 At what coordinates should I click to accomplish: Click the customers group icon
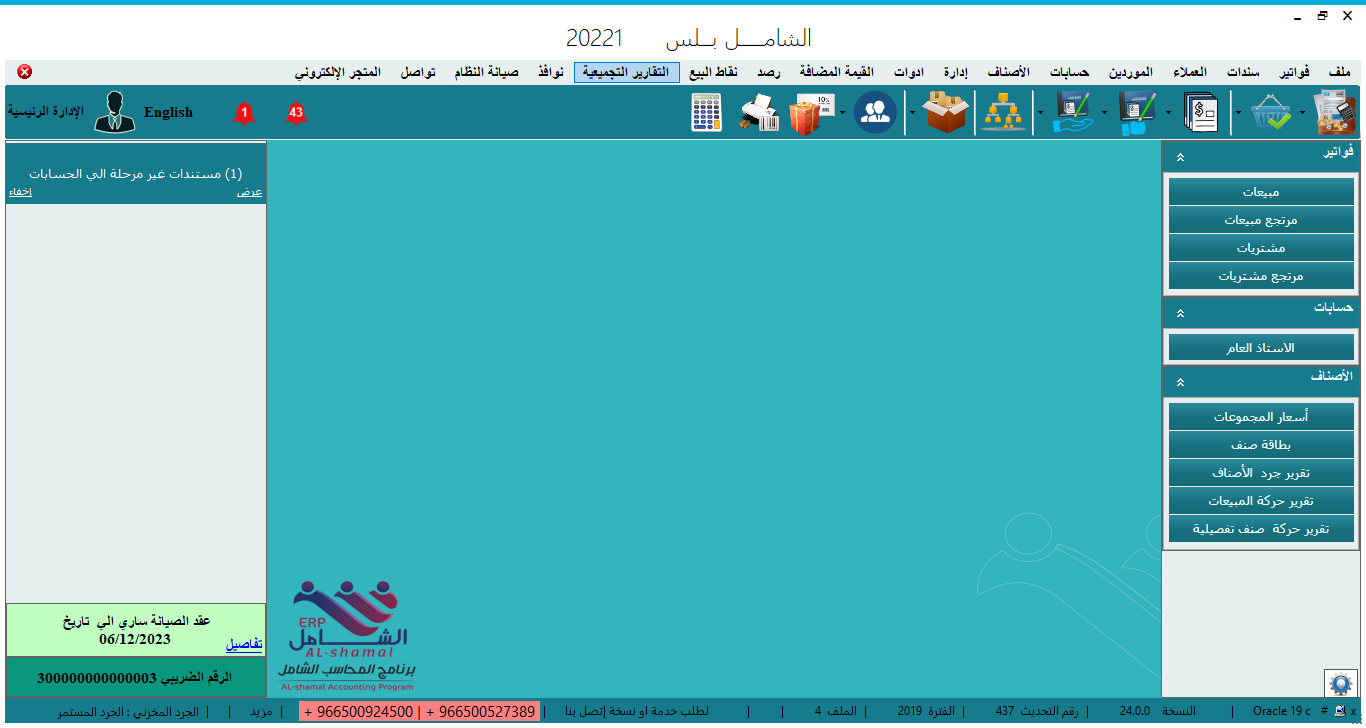click(875, 113)
